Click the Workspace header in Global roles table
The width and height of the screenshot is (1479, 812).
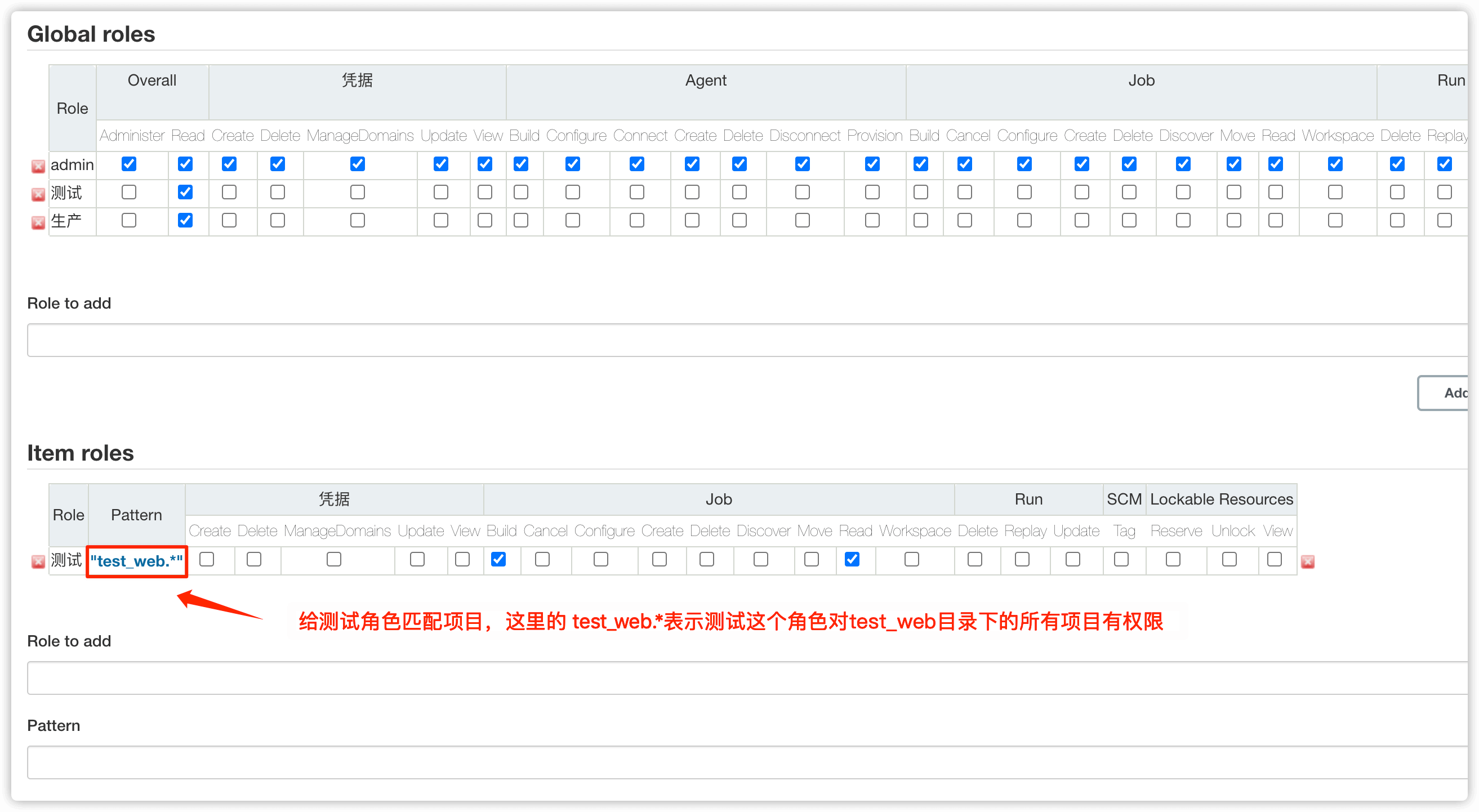point(1338,136)
